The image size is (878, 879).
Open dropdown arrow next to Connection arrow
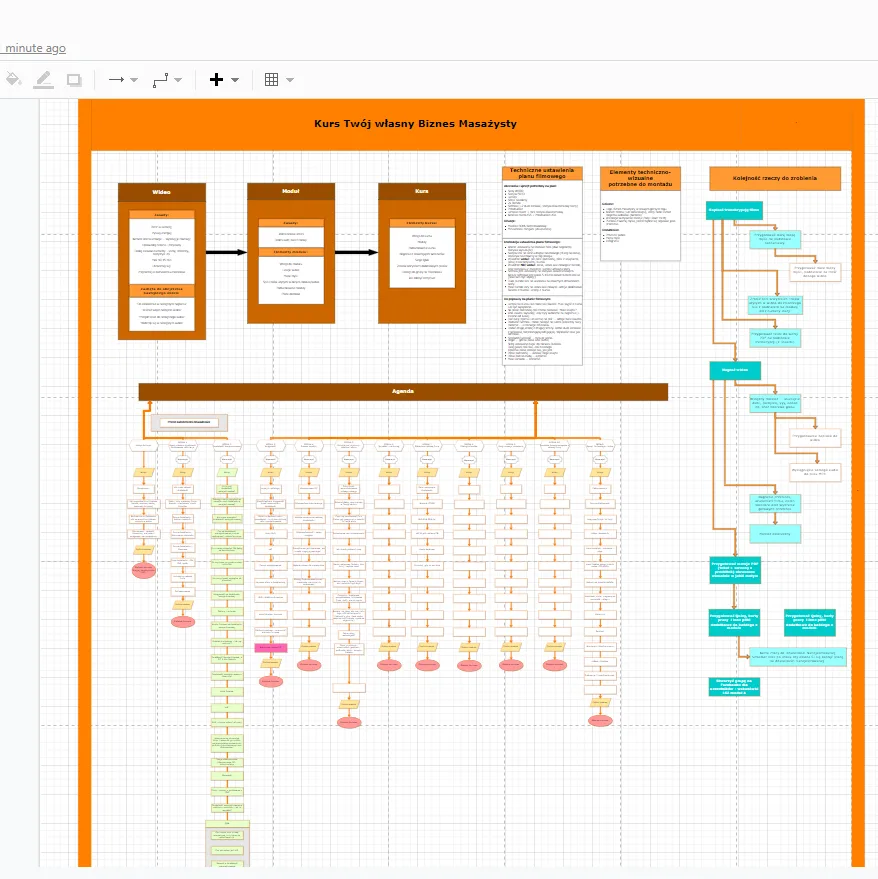pos(134,80)
